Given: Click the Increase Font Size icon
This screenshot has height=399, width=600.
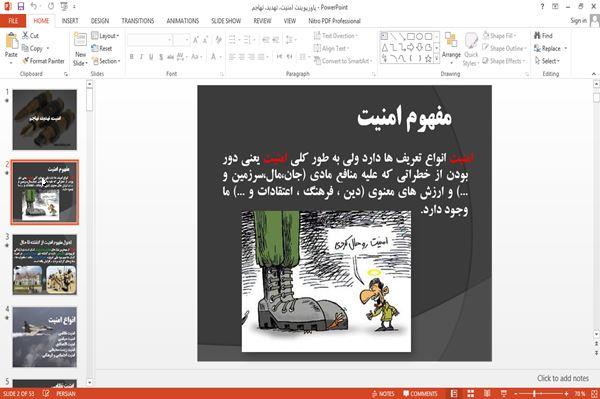Looking at the screenshot, I should pos(196,40).
